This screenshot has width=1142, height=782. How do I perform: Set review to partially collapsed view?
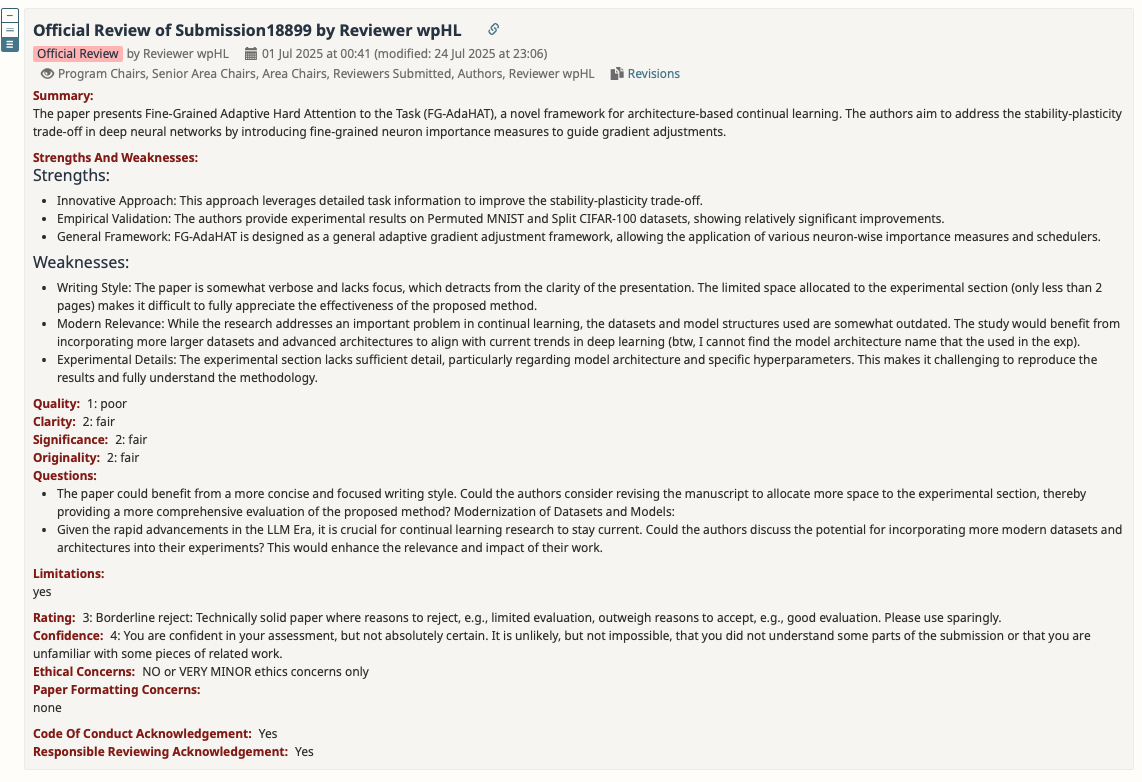point(10,31)
